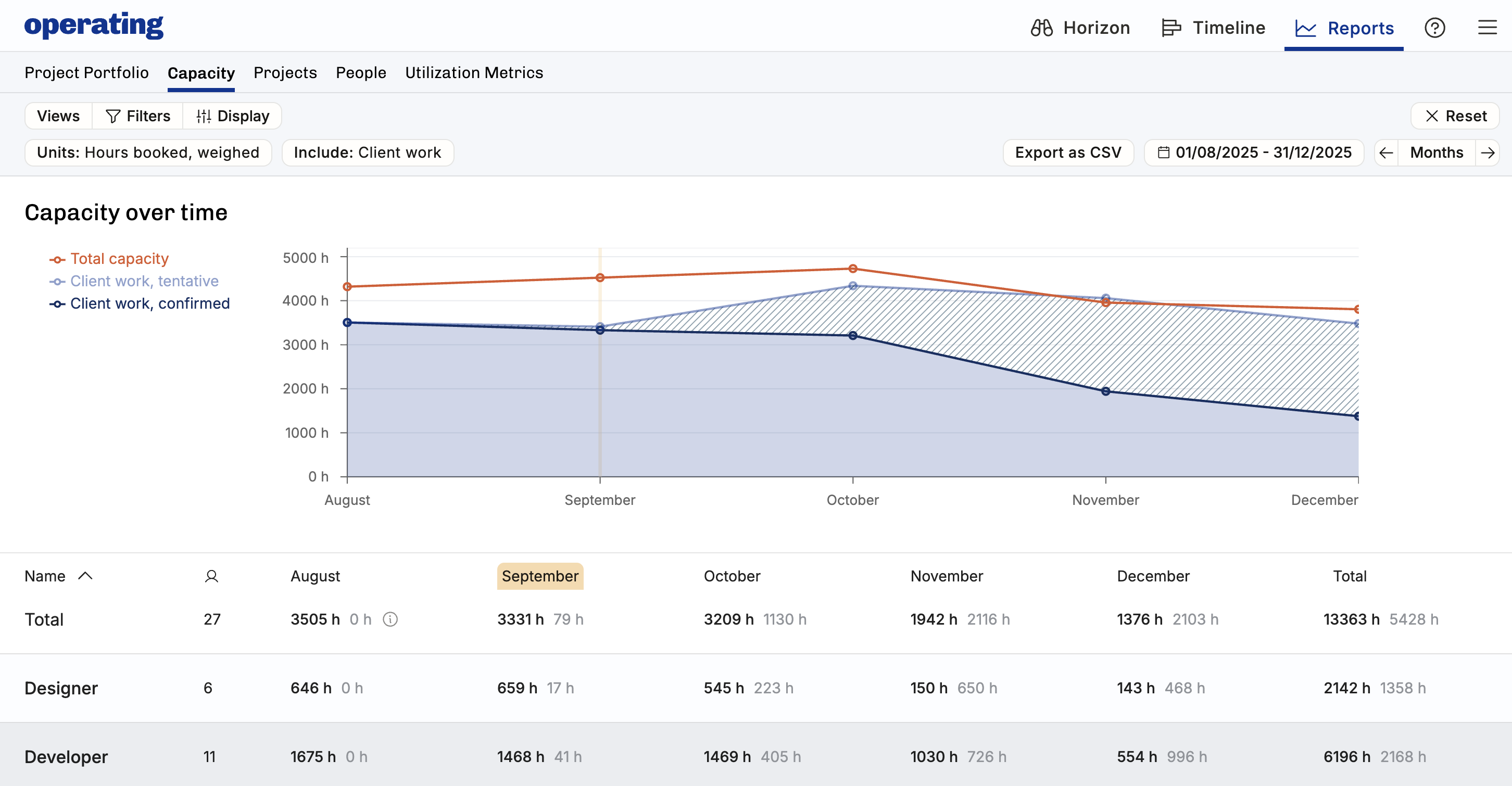
Task: Open the Include: Client work dropdown
Action: 368,153
